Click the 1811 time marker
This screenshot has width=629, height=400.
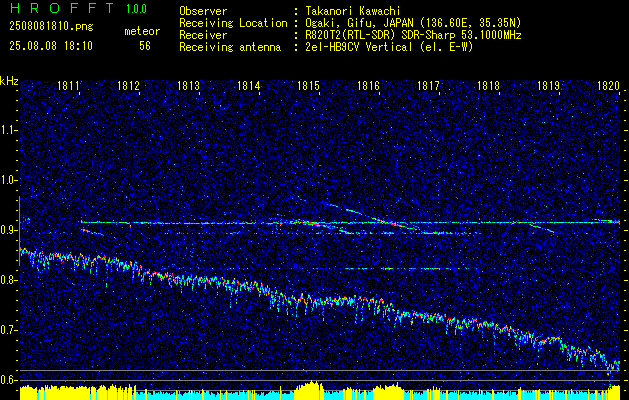68,85
